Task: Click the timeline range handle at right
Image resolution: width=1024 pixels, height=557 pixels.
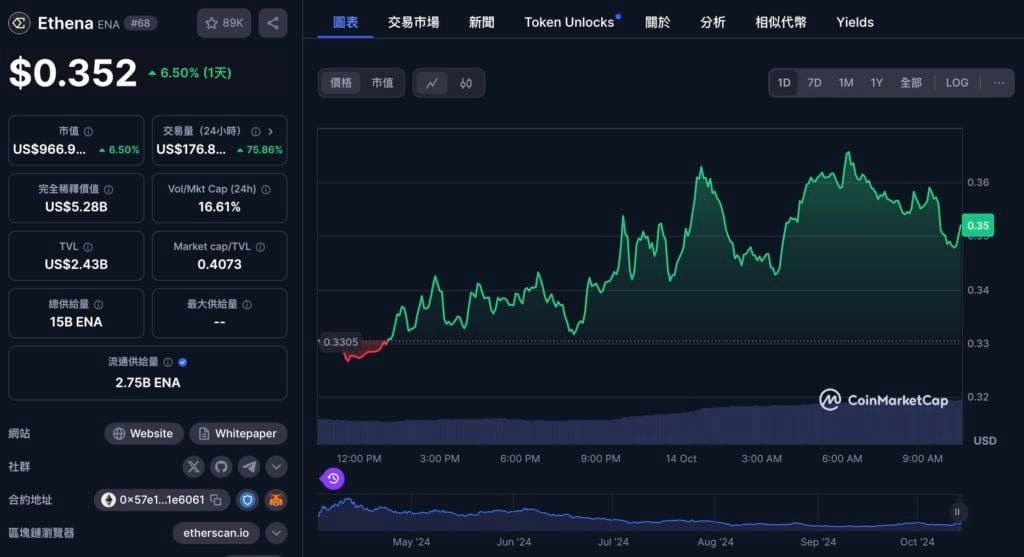Action: [x=957, y=512]
